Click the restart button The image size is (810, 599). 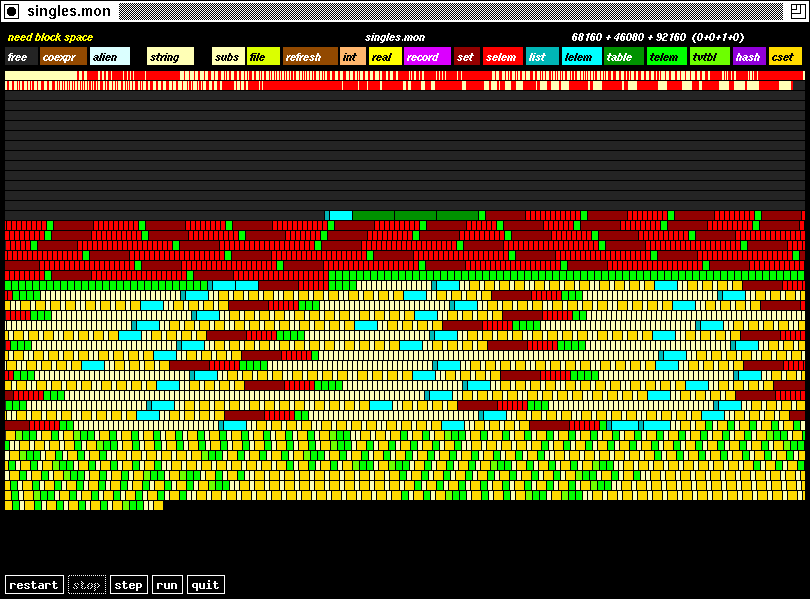[x=34, y=585]
